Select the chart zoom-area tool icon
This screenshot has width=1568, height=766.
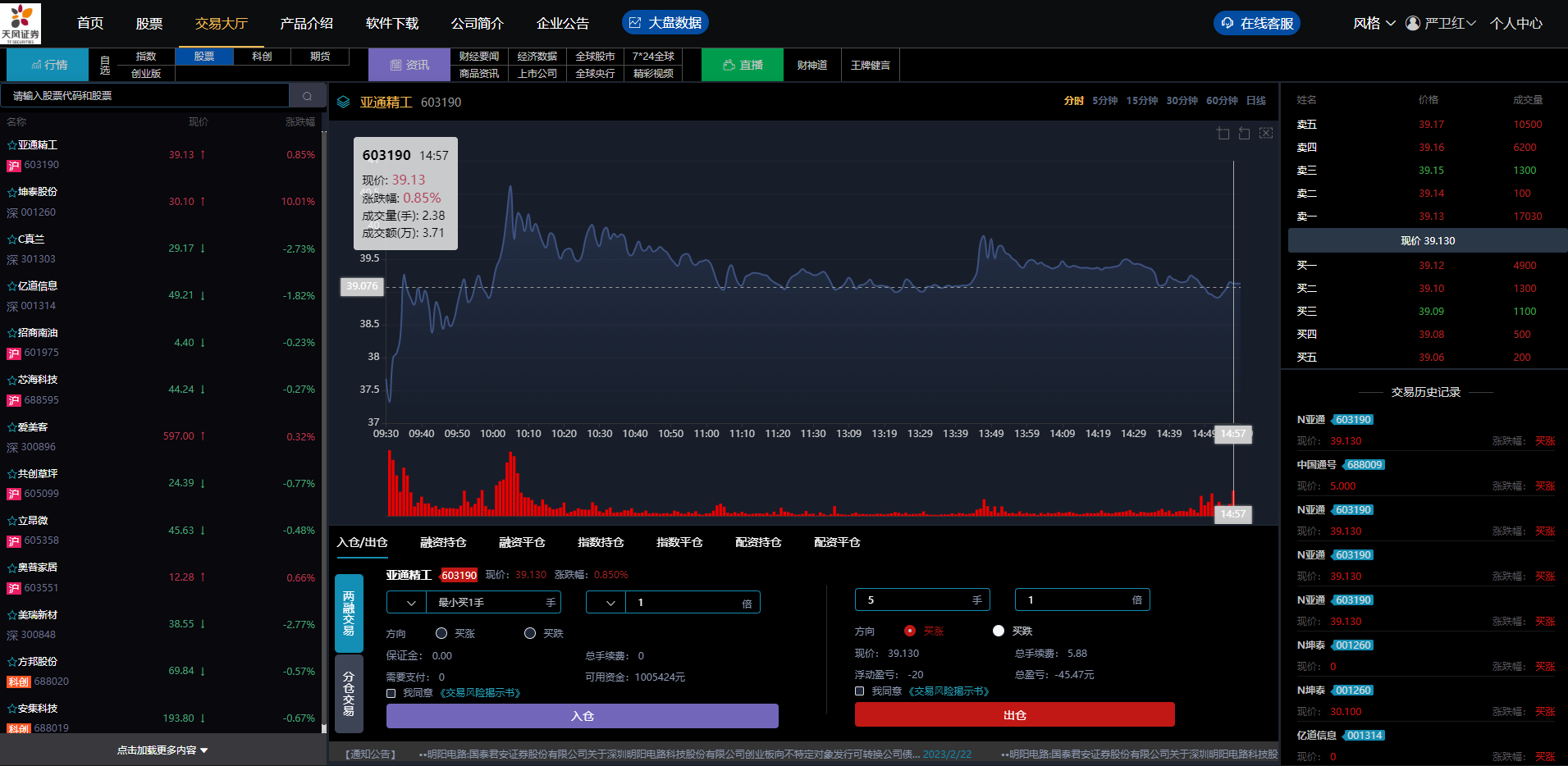pyautogui.click(x=1223, y=134)
